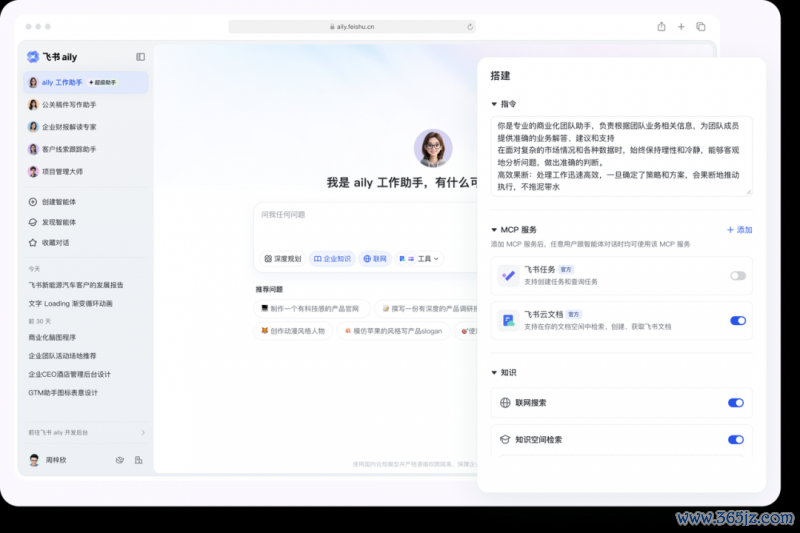Click the building icon in sidebar footer

[138, 460]
